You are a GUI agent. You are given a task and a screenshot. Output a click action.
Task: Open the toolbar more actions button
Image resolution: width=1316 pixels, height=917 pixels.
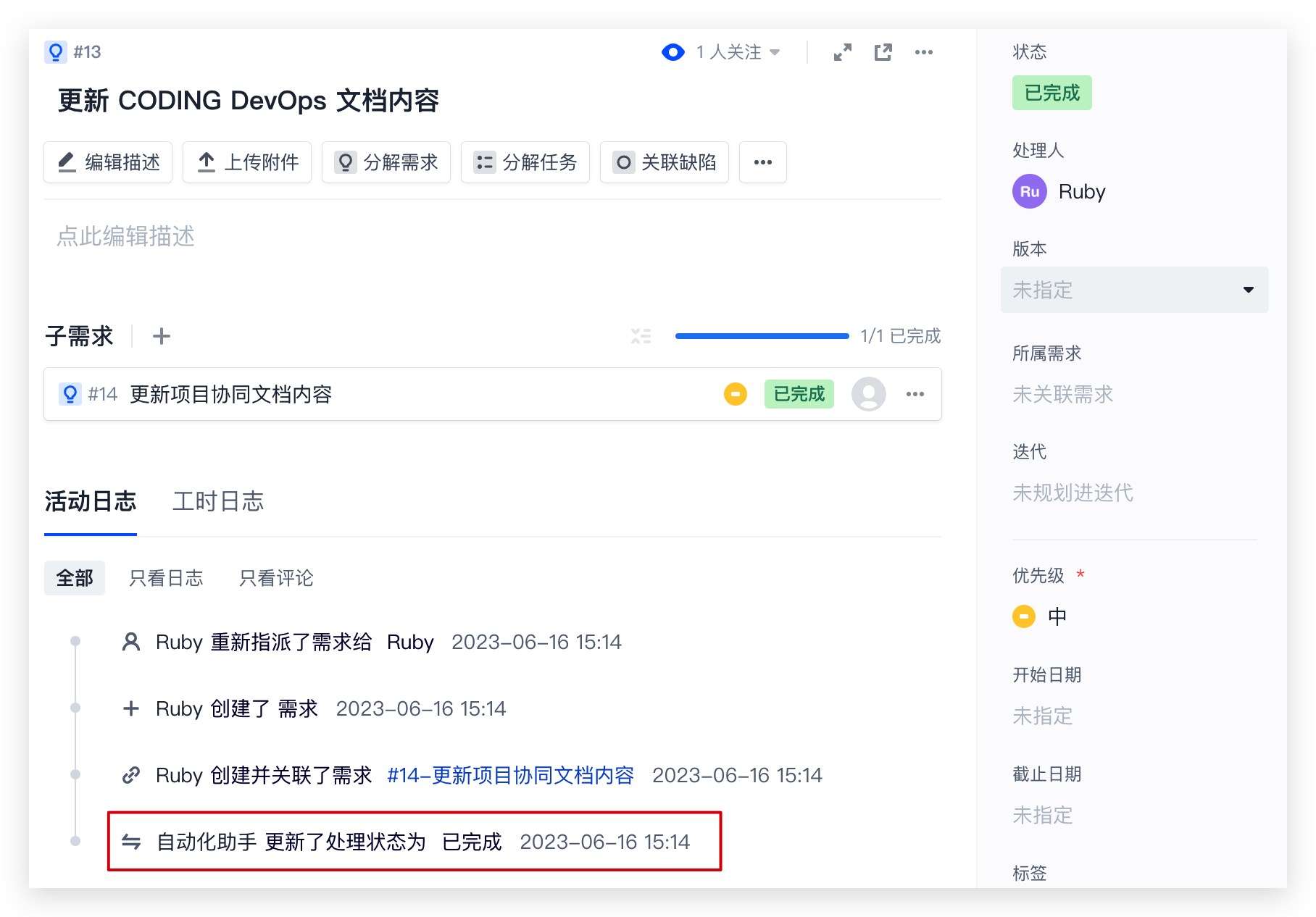click(763, 162)
